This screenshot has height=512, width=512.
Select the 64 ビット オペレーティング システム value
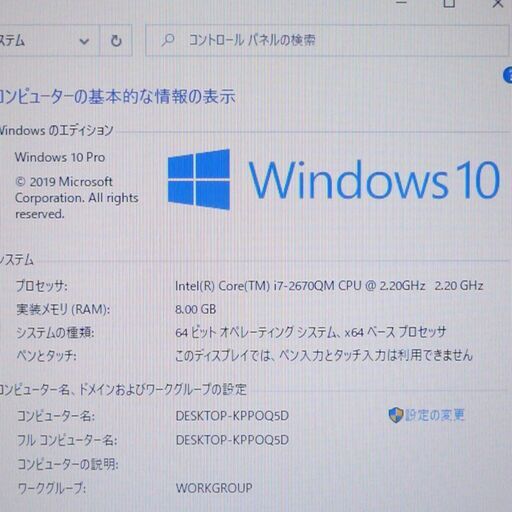point(310,332)
